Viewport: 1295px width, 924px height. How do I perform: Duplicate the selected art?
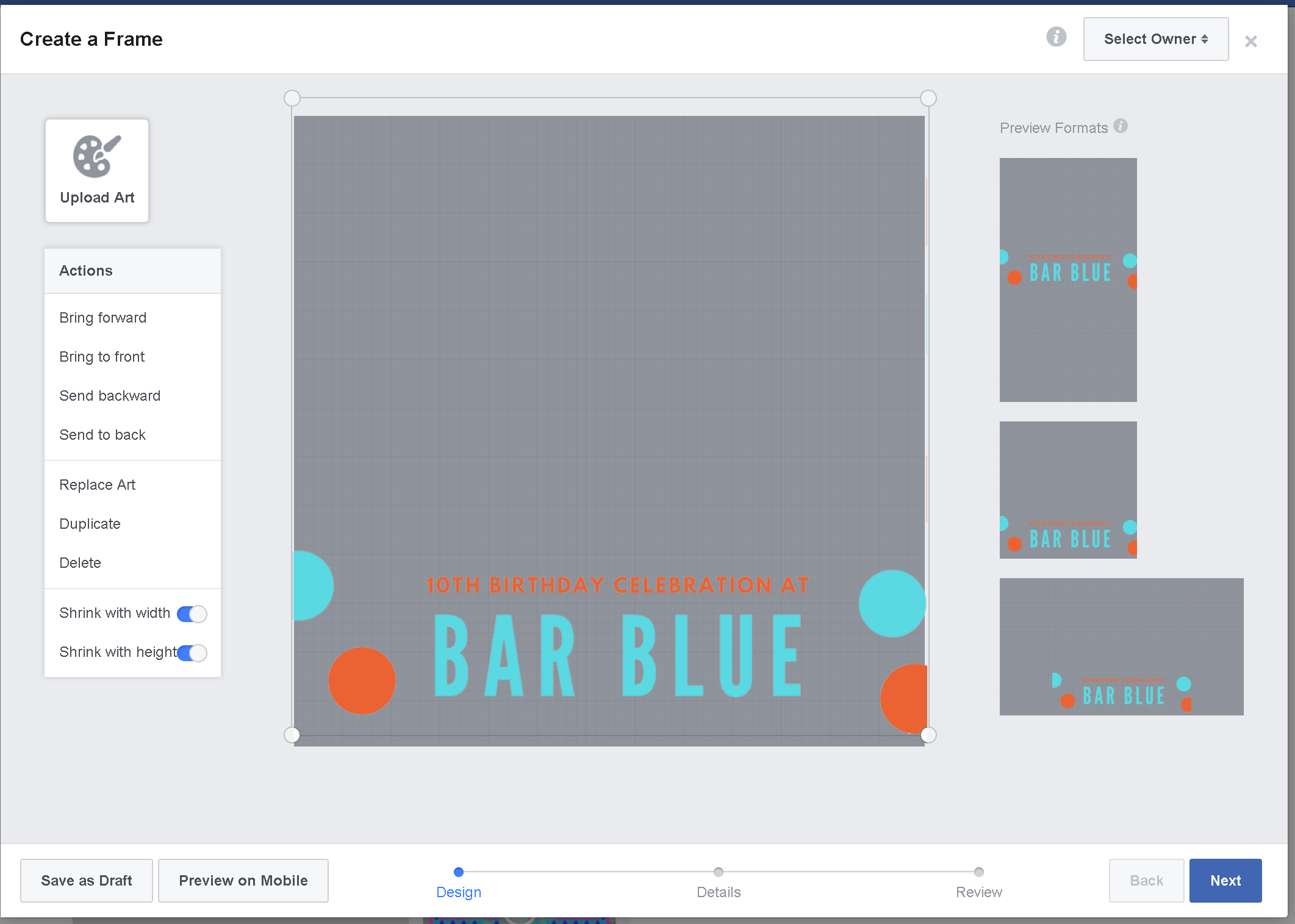90,524
